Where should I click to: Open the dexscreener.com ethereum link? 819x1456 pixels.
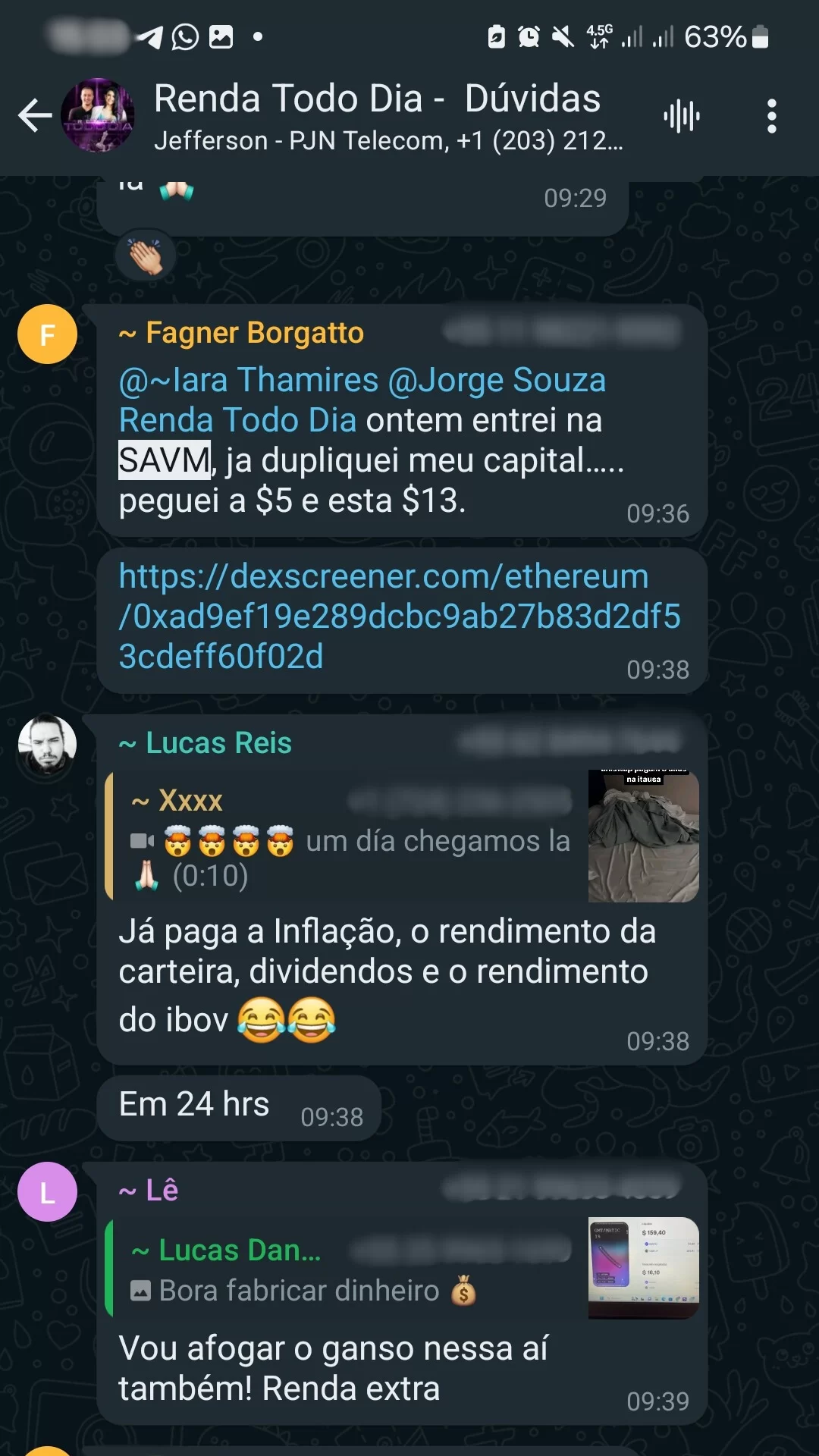click(400, 617)
